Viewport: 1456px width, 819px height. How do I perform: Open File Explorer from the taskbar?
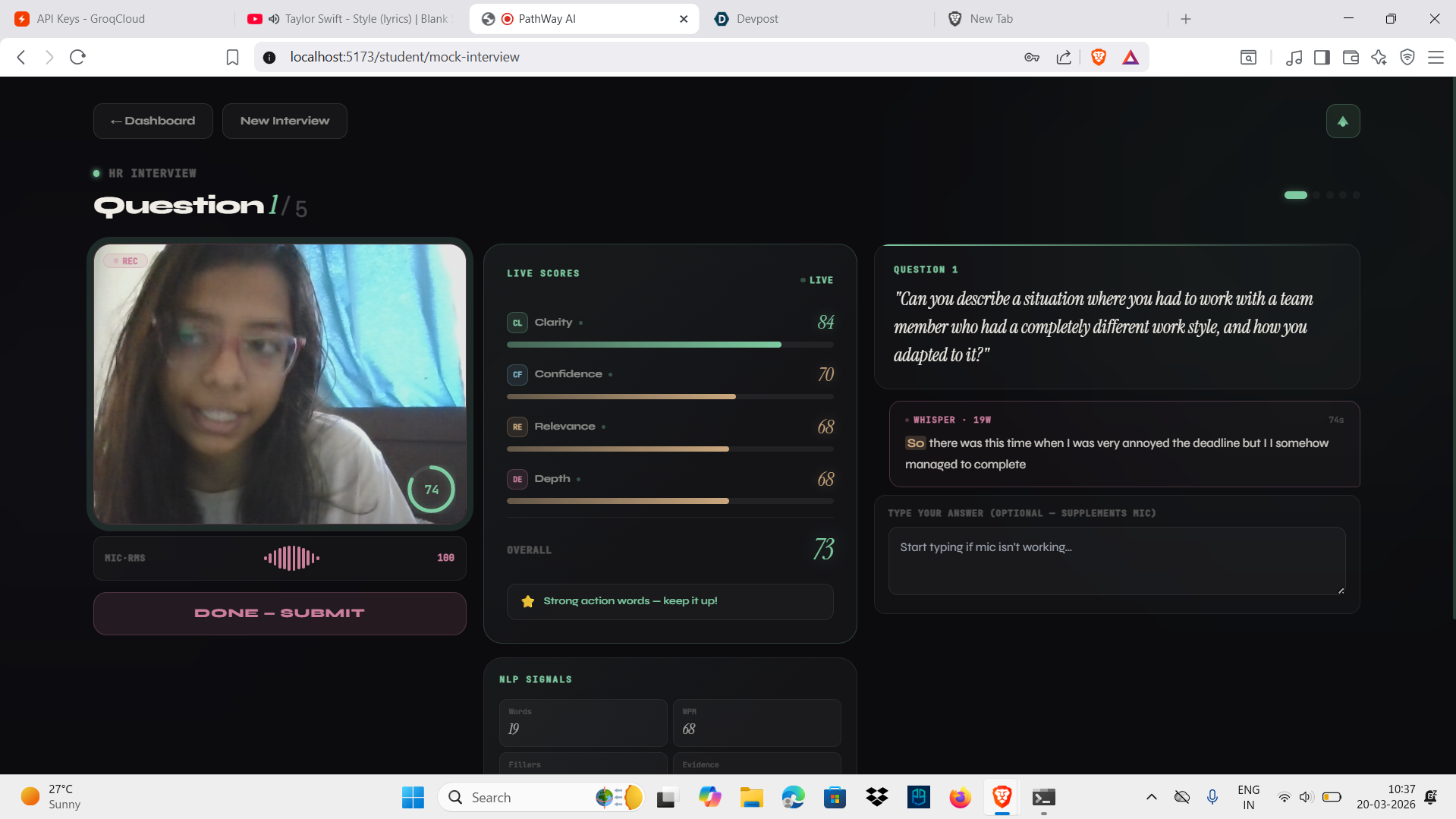[x=751, y=797]
